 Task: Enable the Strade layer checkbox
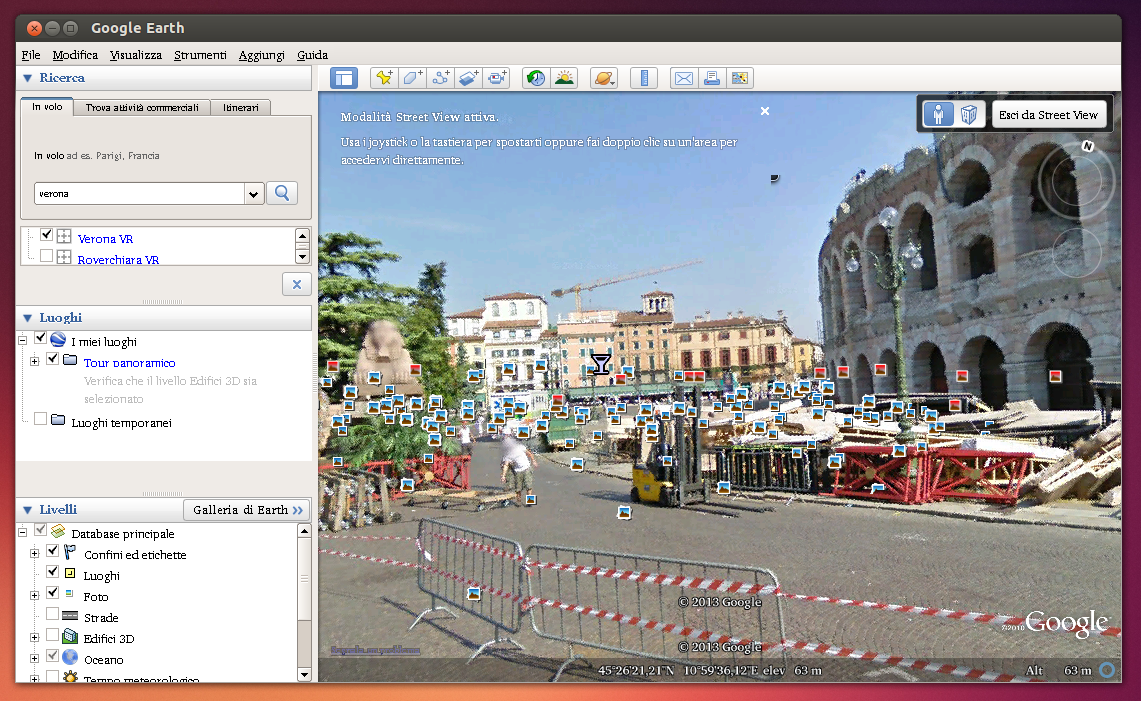[52, 614]
